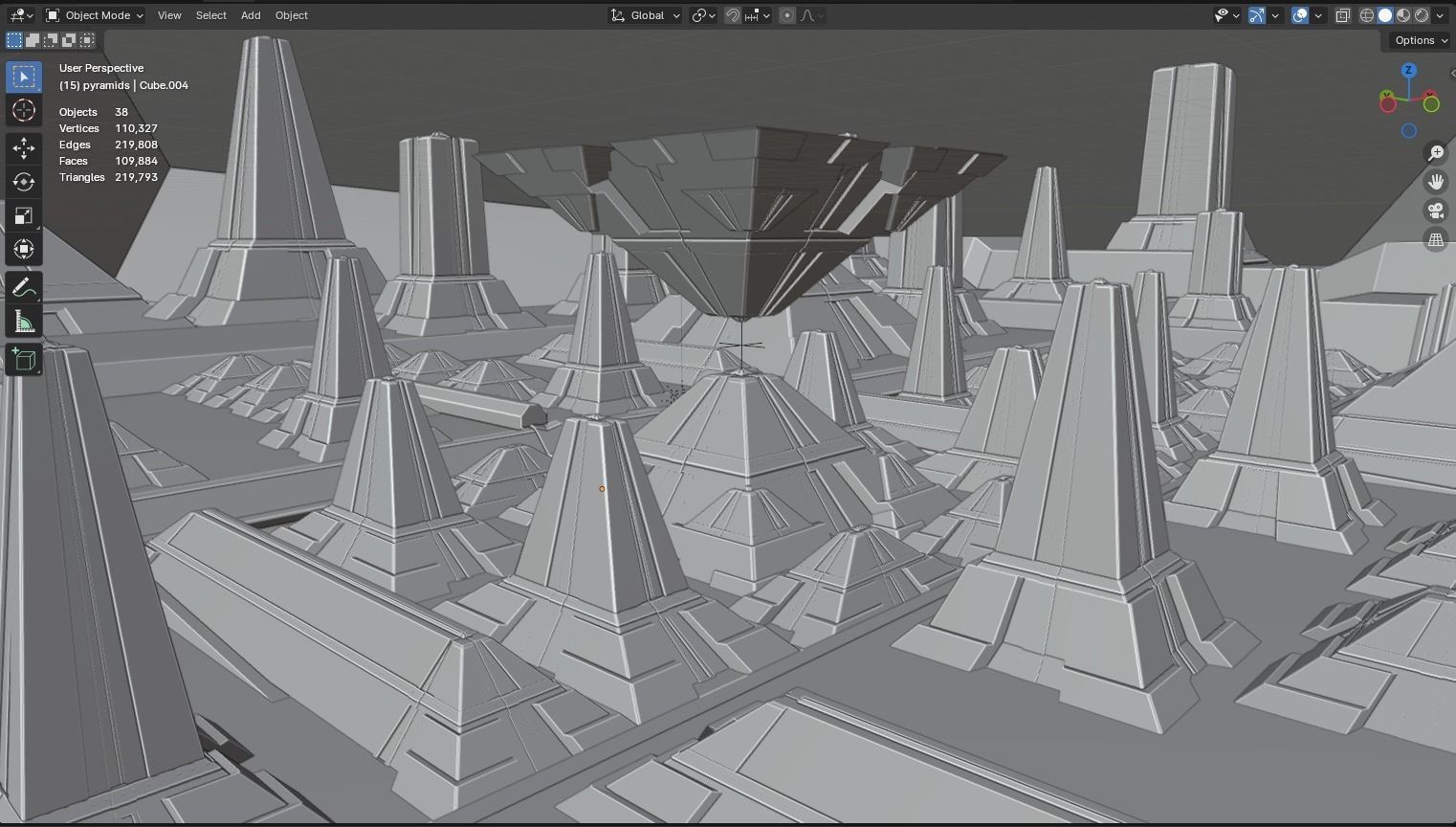Set selection mode to intersect
This screenshot has width=1456, height=827.
87,40
